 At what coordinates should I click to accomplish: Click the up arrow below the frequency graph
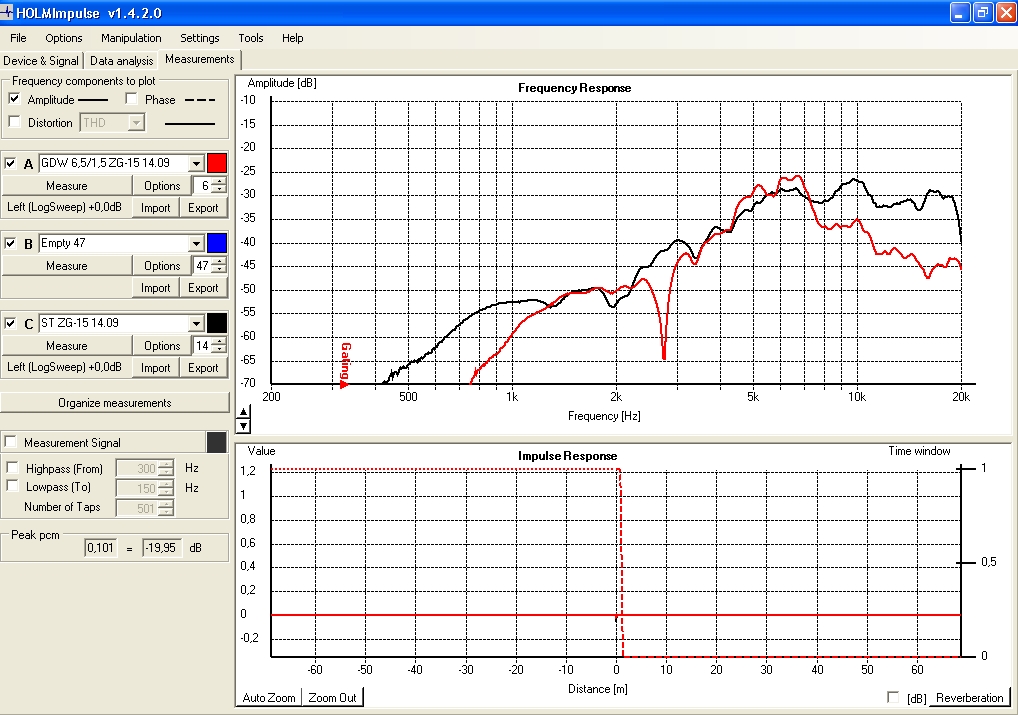coord(243,412)
